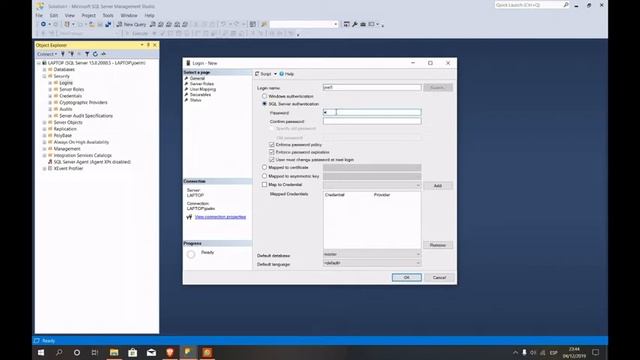
Task: Select the Server Roles page
Action: click(202, 84)
